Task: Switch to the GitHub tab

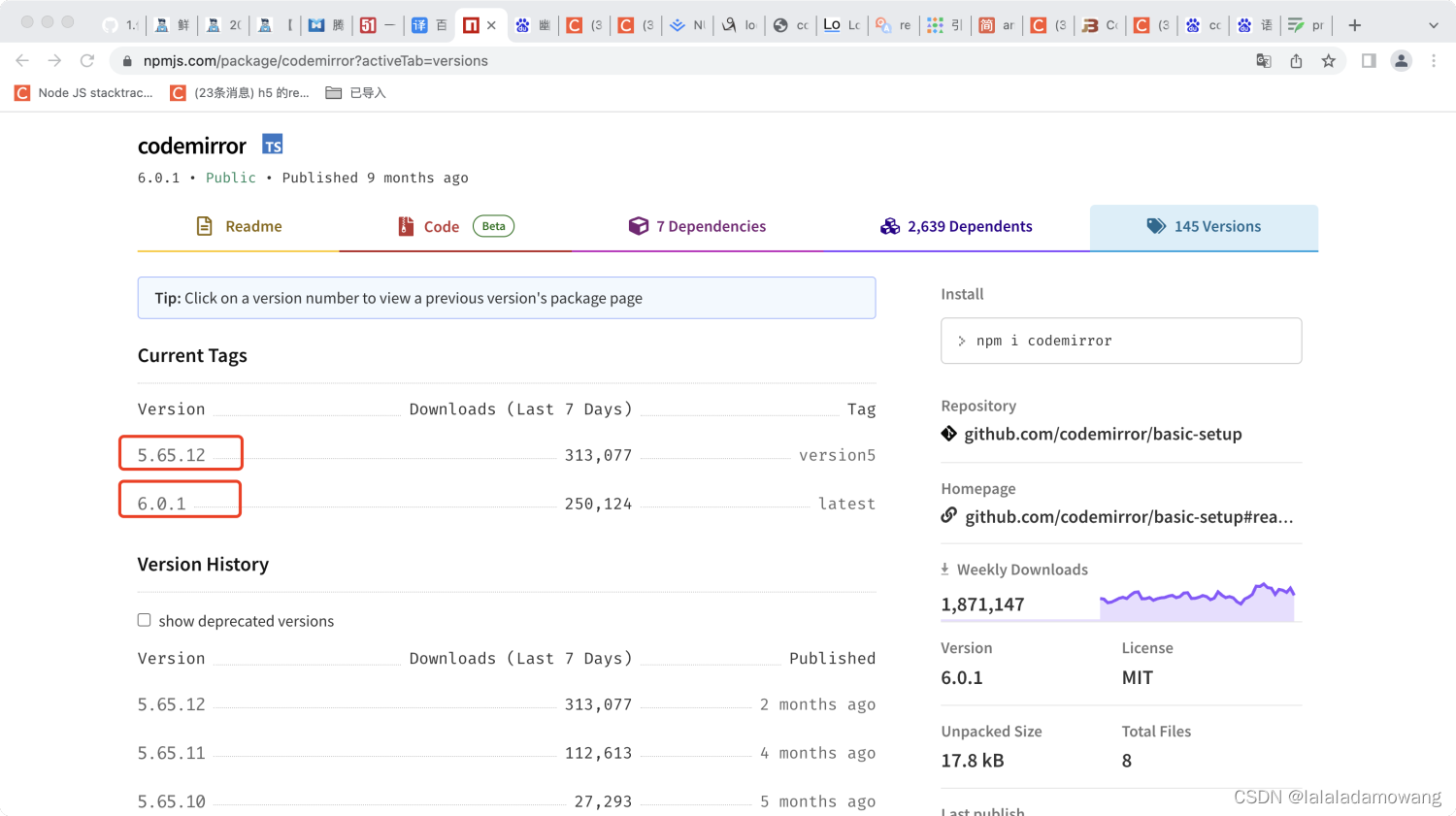Action: coord(120,25)
